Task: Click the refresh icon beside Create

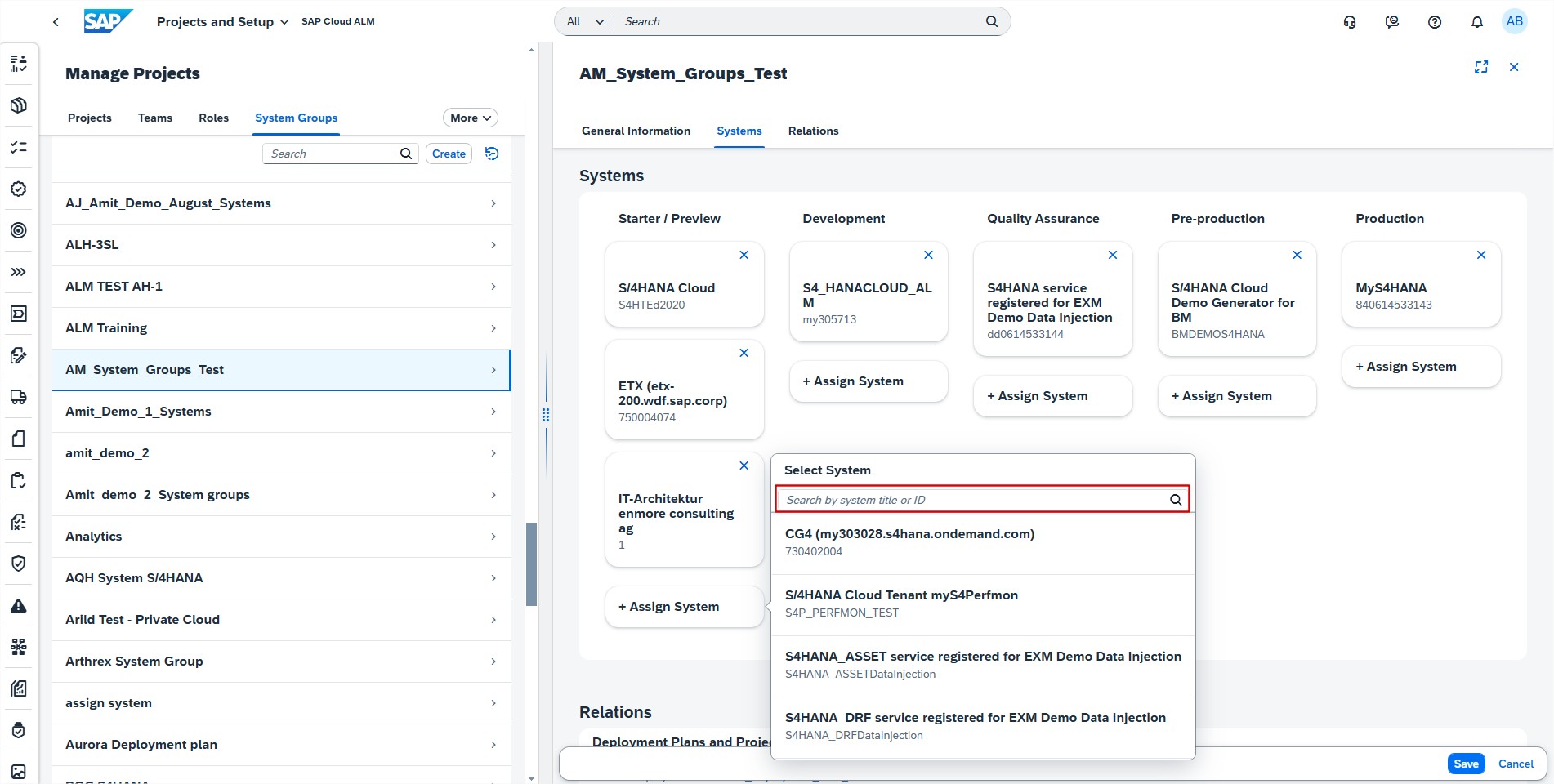Action: coord(492,154)
